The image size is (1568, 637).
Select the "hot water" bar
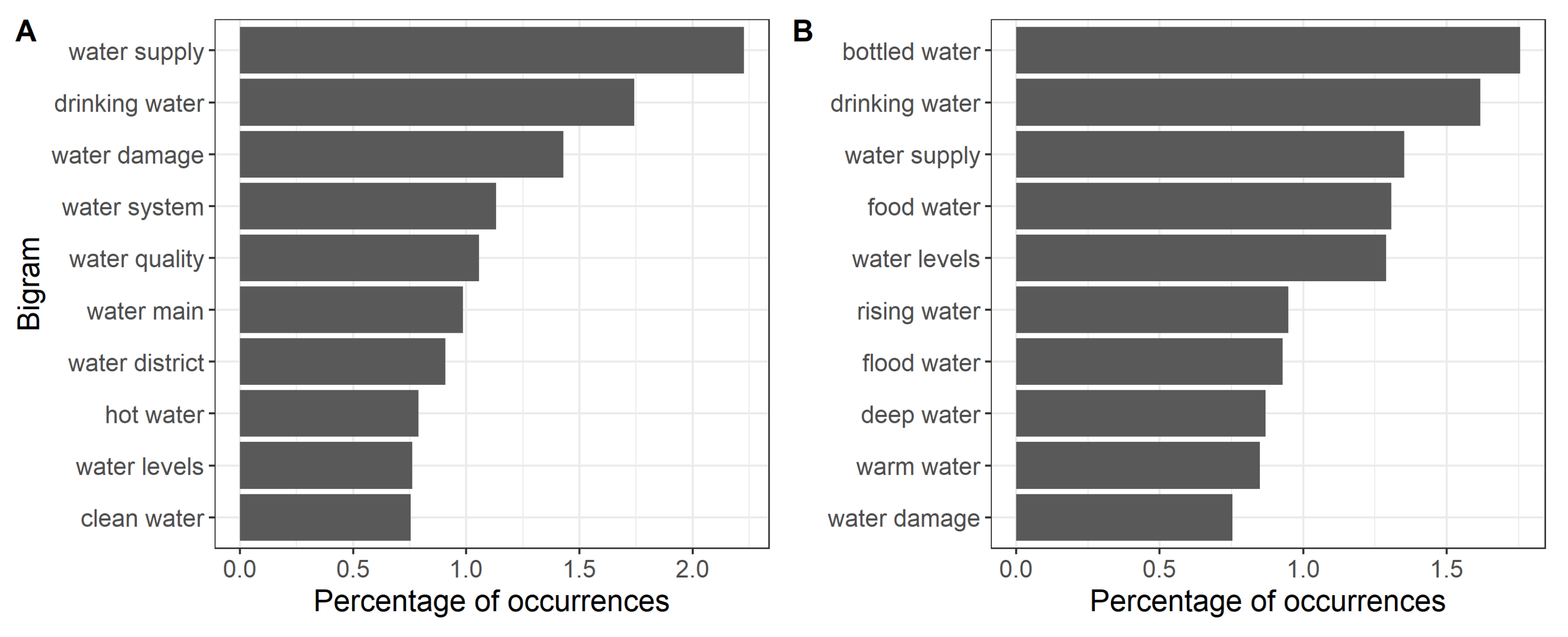pyautogui.click(x=329, y=413)
